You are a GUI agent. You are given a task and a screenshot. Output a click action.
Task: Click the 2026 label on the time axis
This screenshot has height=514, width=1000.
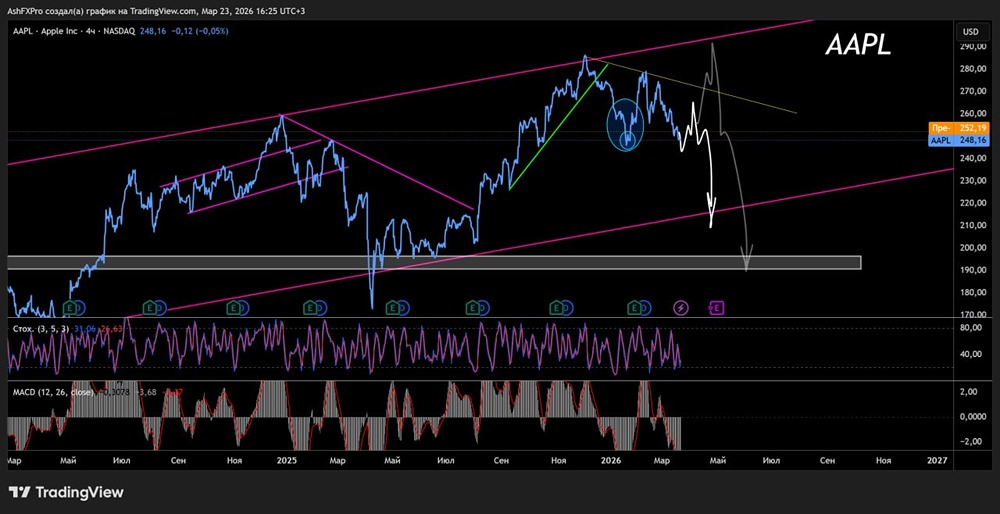point(611,460)
